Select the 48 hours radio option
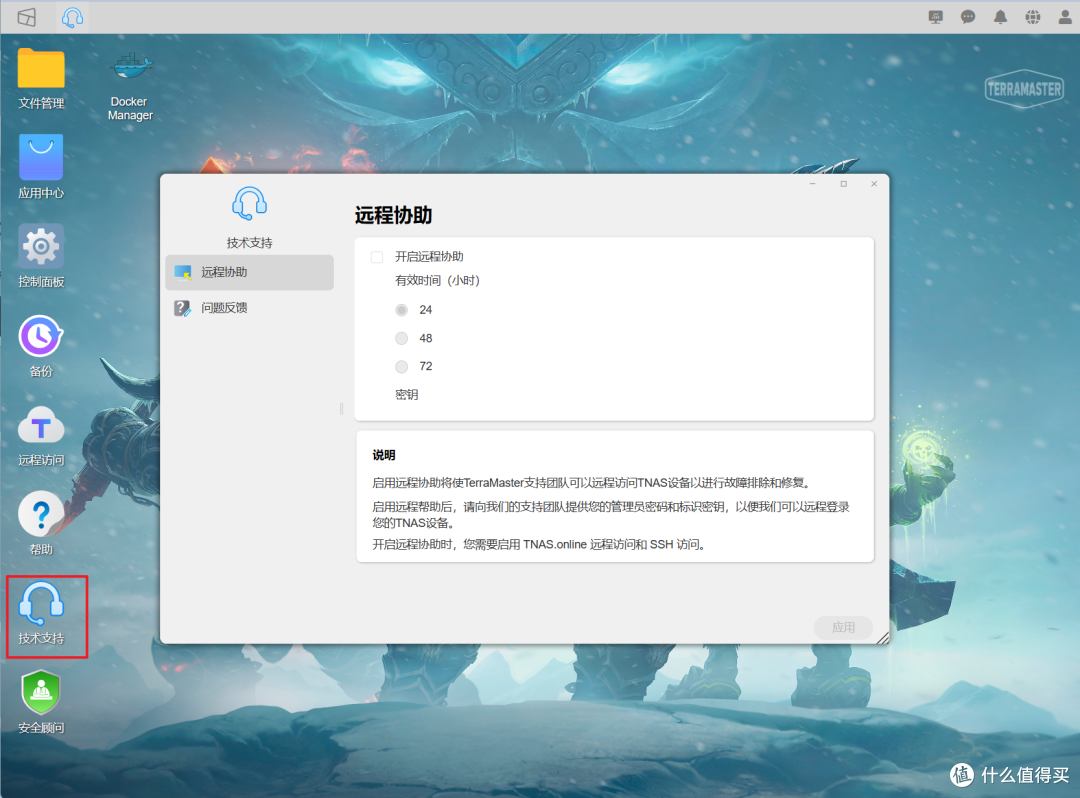The height and width of the screenshot is (798, 1080). [402, 338]
